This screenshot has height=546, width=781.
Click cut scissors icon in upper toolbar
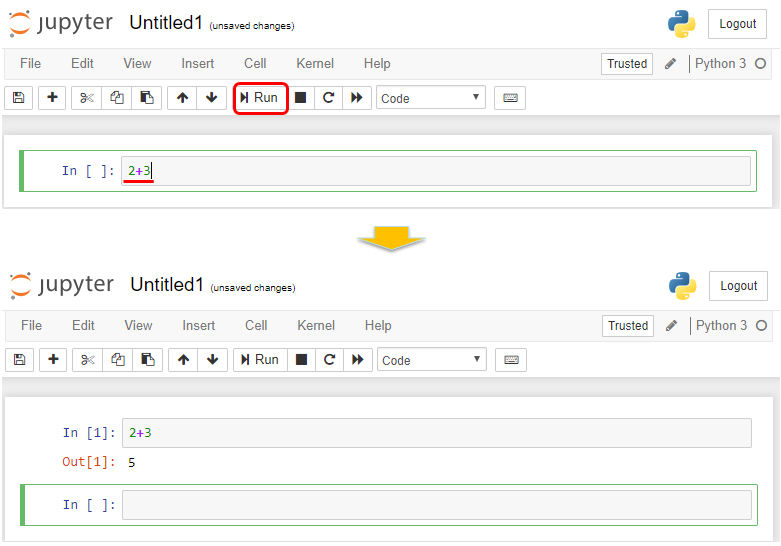click(x=87, y=98)
